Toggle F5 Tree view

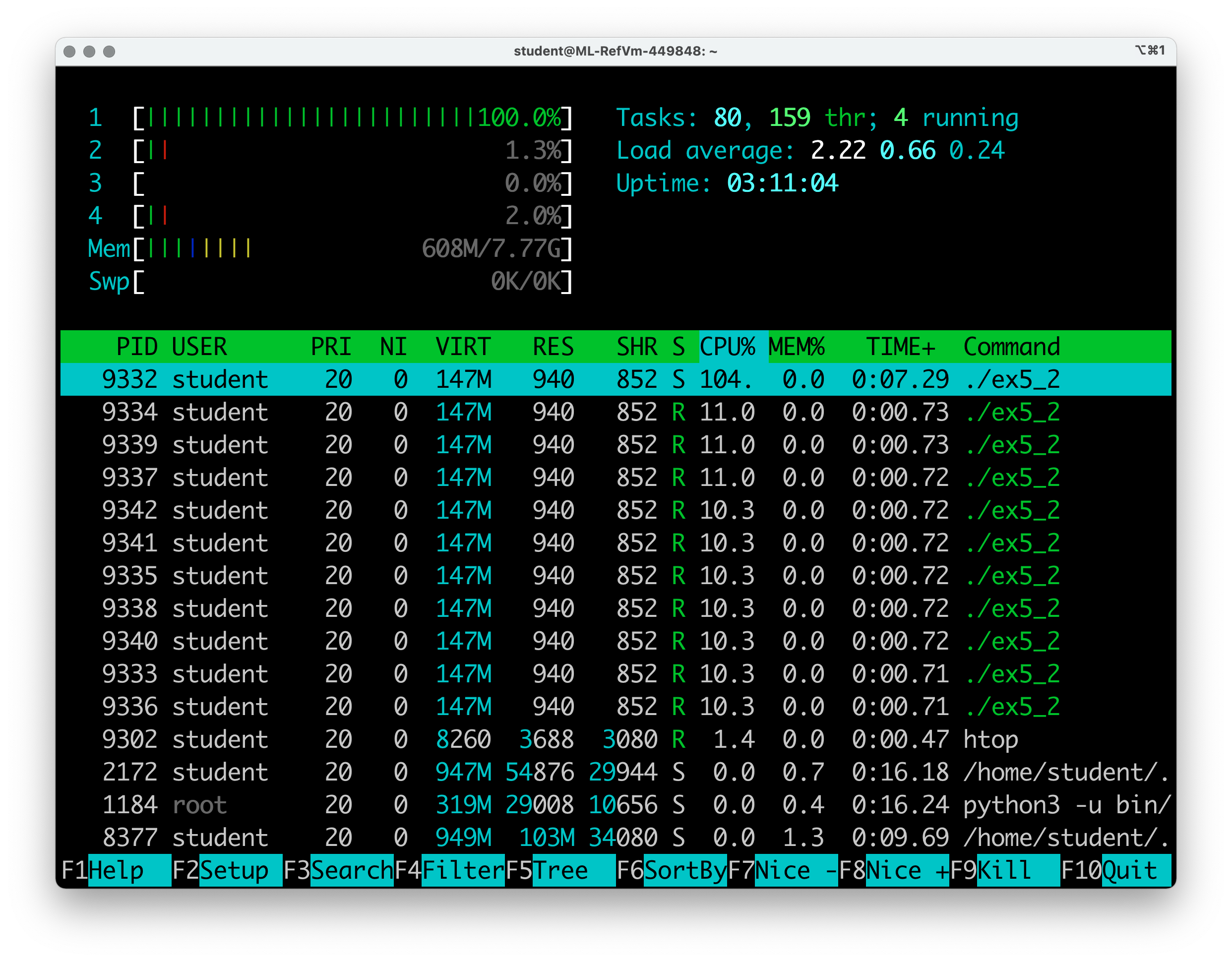(x=560, y=870)
